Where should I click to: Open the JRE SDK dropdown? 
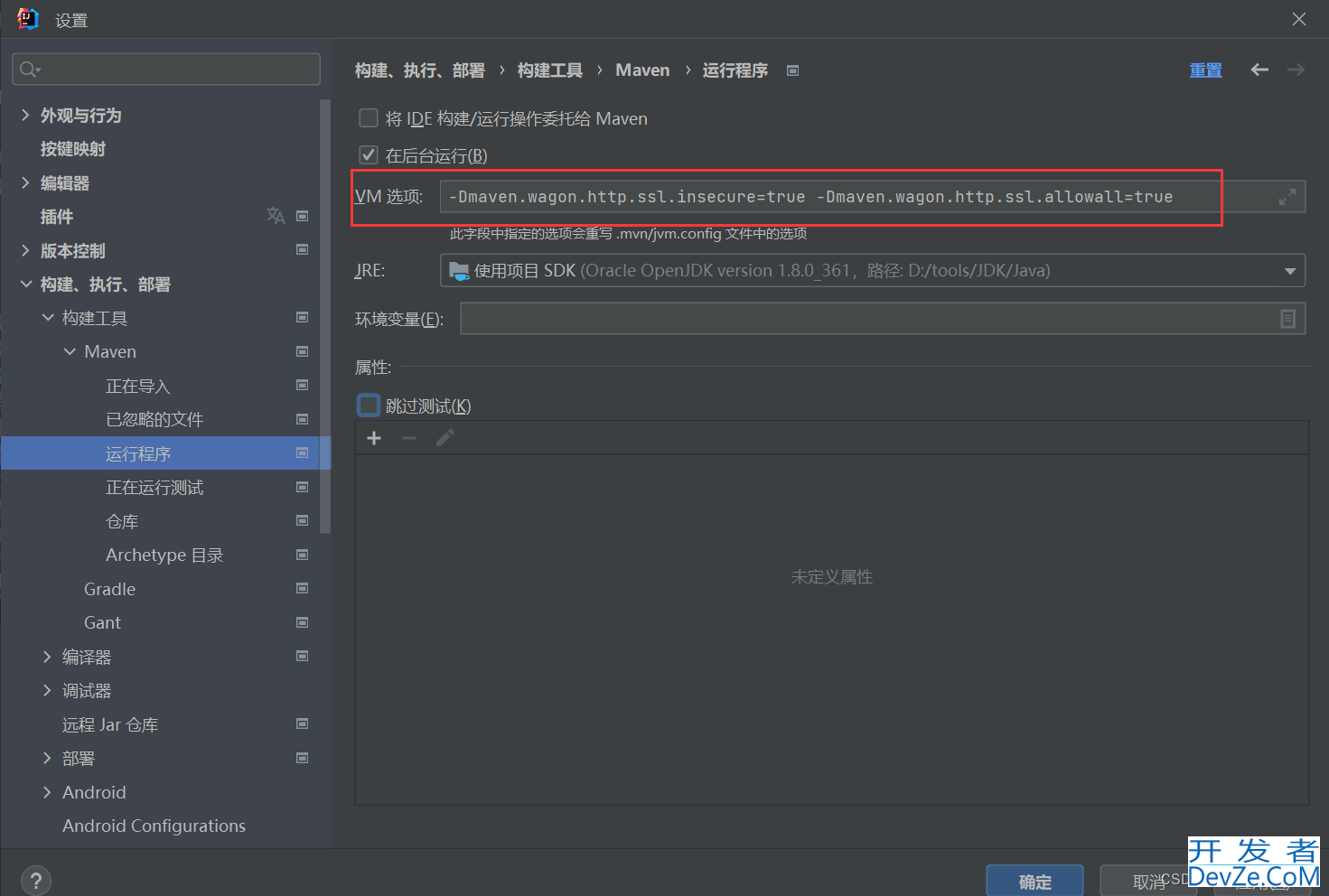[x=1289, y=271]
